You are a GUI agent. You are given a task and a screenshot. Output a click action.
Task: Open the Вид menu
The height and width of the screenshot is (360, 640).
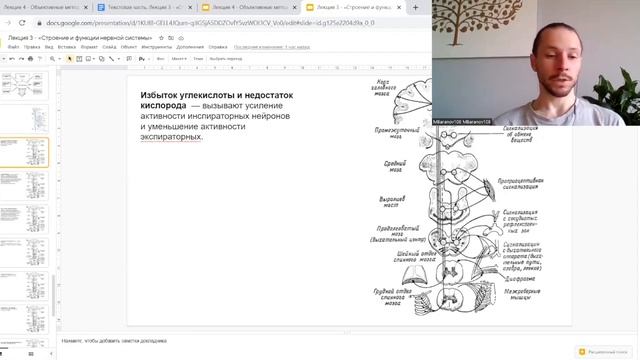point(49,47)
